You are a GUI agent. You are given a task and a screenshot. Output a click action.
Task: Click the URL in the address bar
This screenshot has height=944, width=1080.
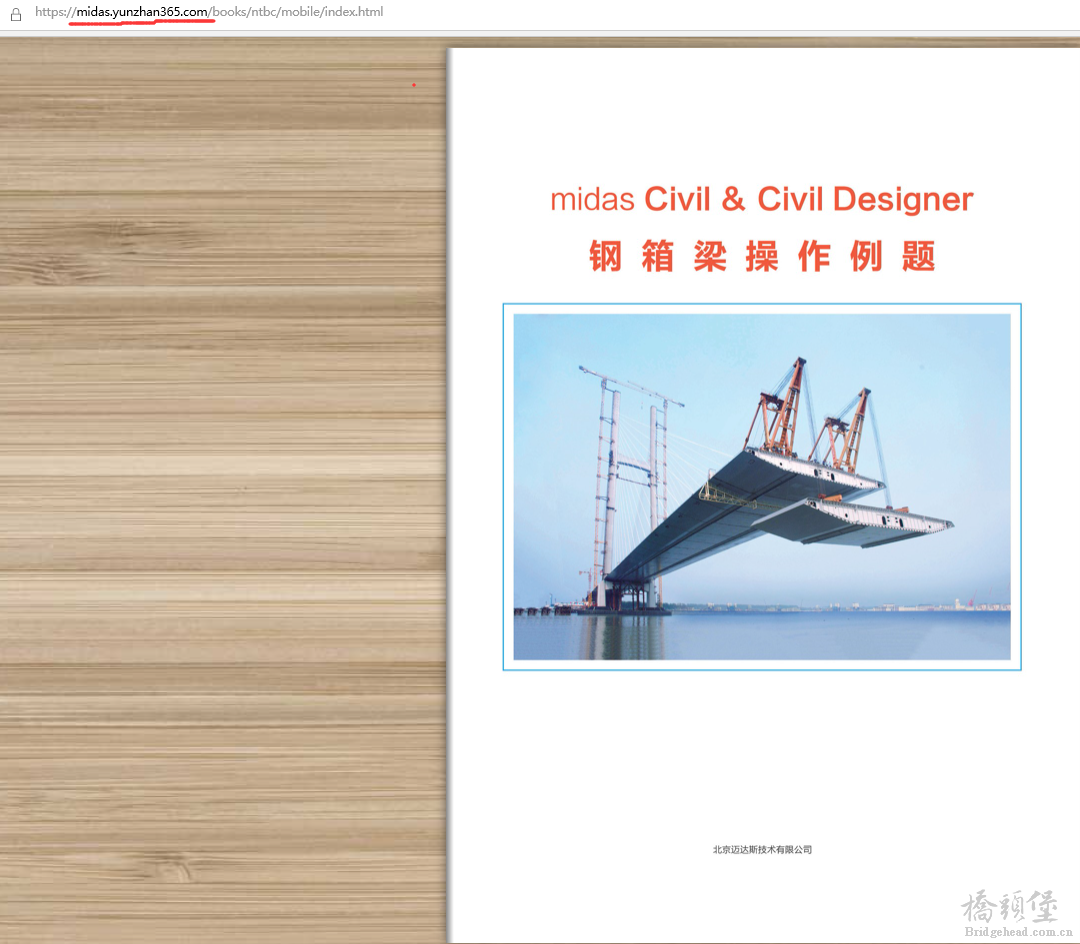[209, 12]
